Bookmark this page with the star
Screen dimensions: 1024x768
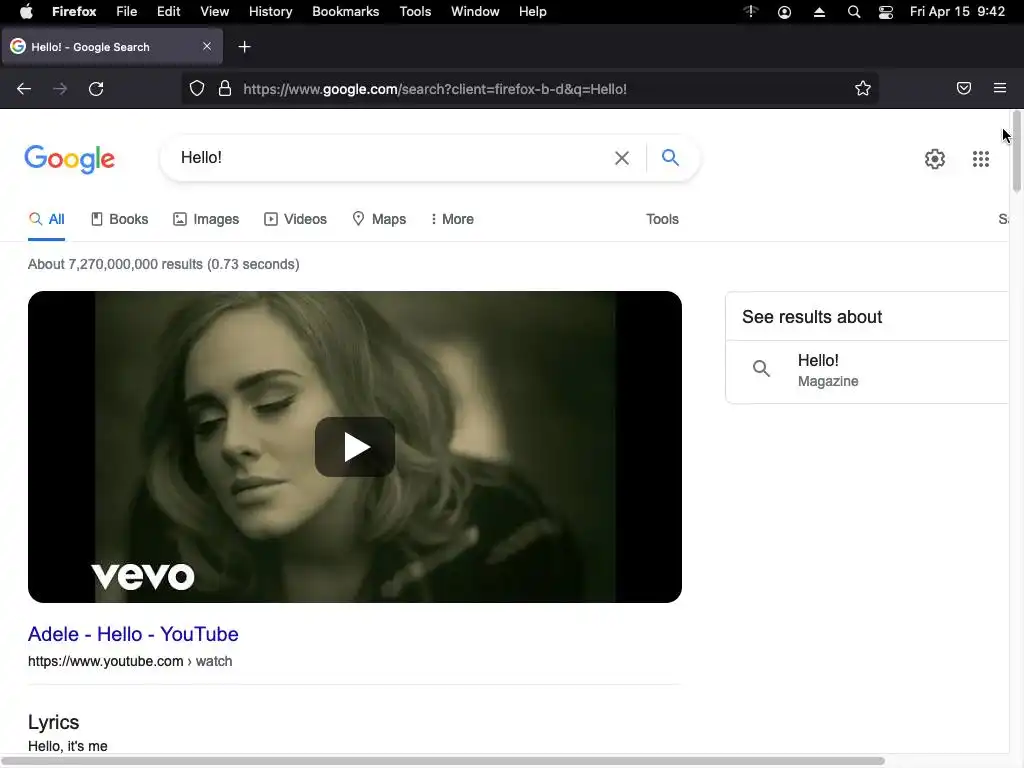[x=863, y=89]
